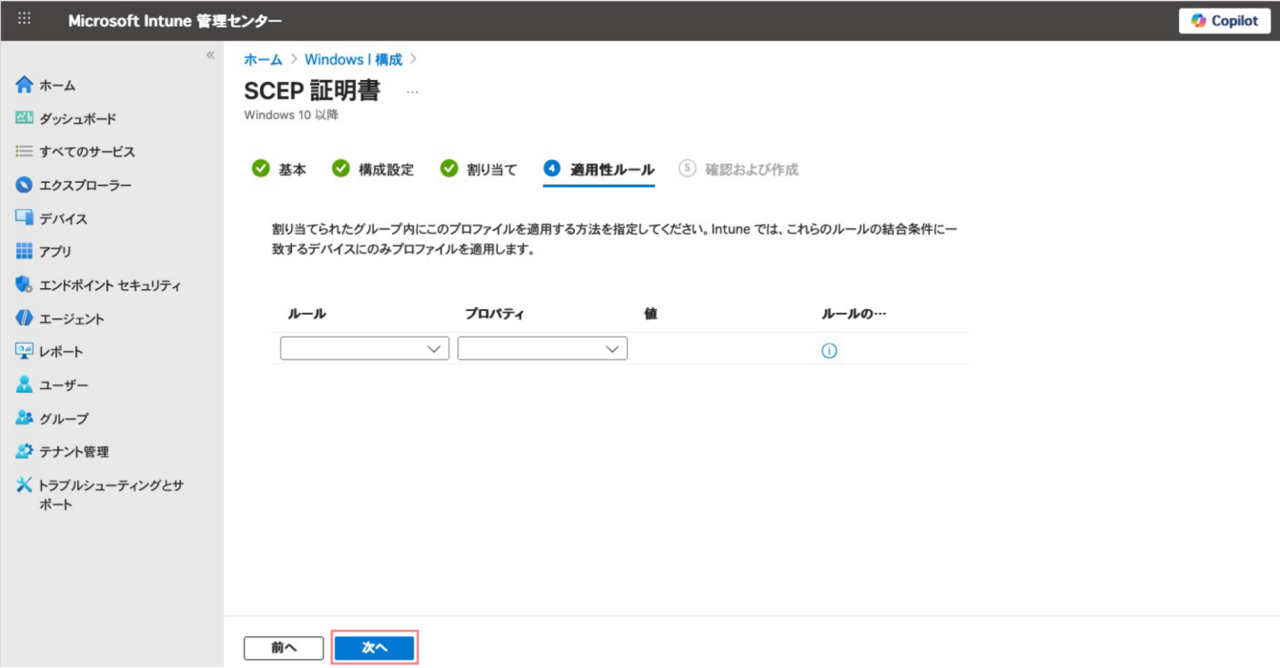
Task: Click the 次へ button
Action: 374,648
